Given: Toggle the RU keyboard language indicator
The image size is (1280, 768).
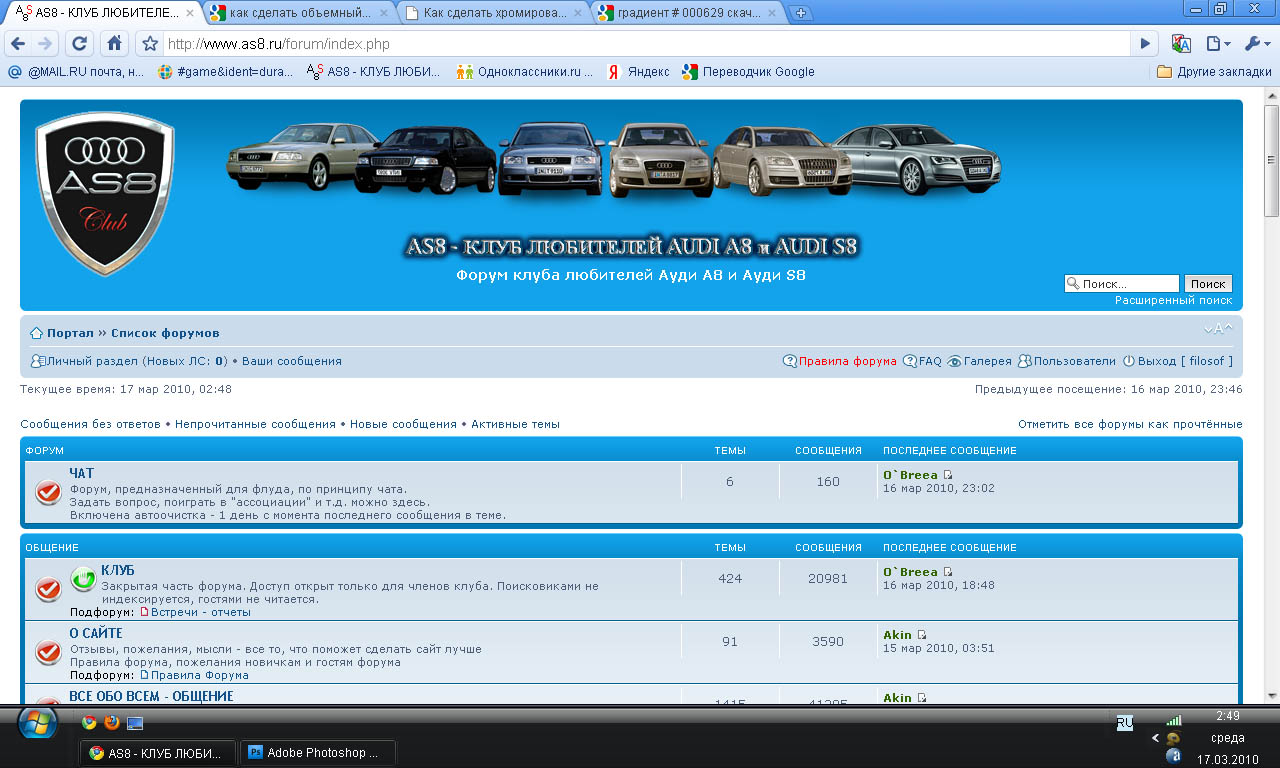Looking at the screenshot, I should [1124, 722].
